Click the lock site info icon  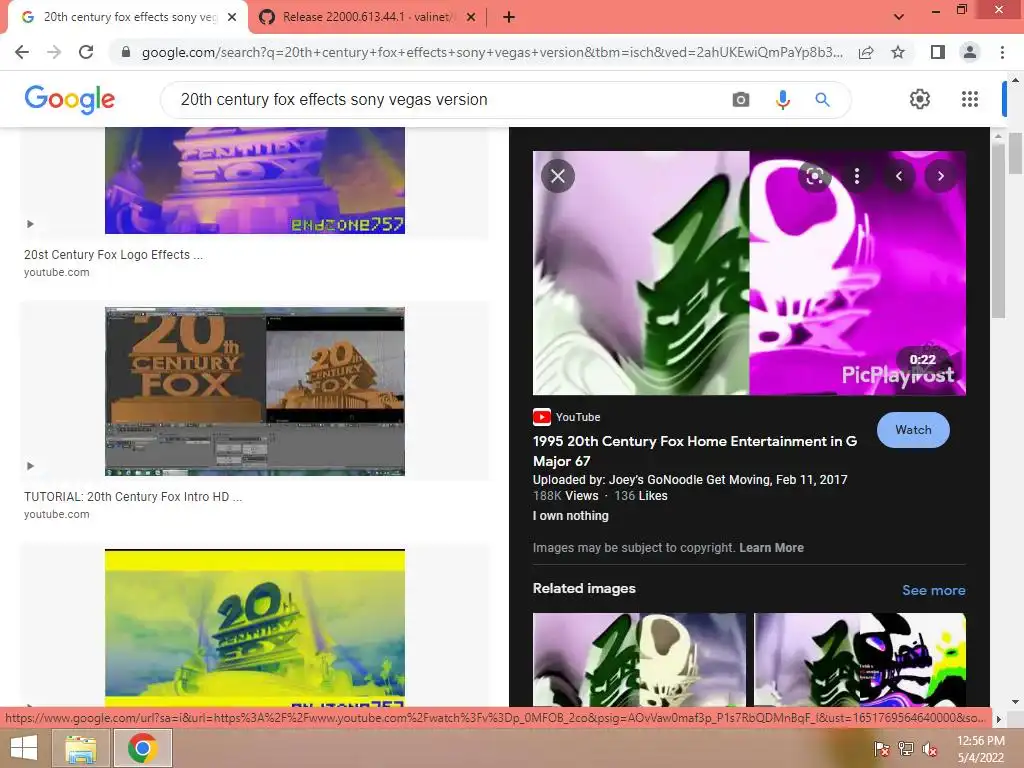(x=126, y=52)
